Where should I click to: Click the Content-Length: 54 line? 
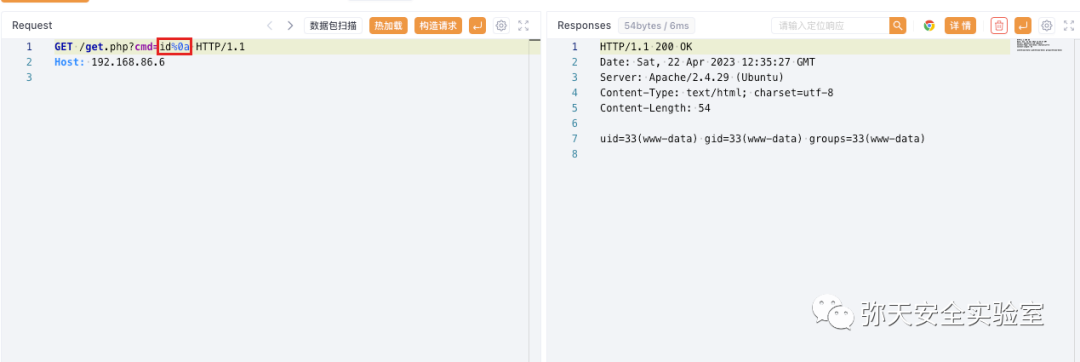655,108
